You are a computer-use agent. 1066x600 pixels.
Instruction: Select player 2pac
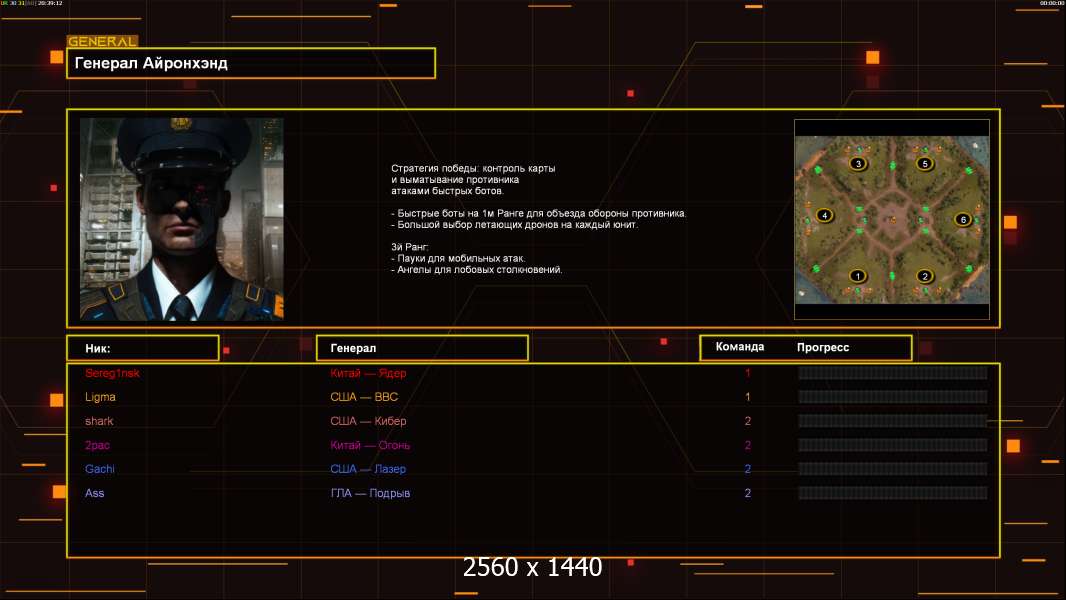(x=97, y=445)
